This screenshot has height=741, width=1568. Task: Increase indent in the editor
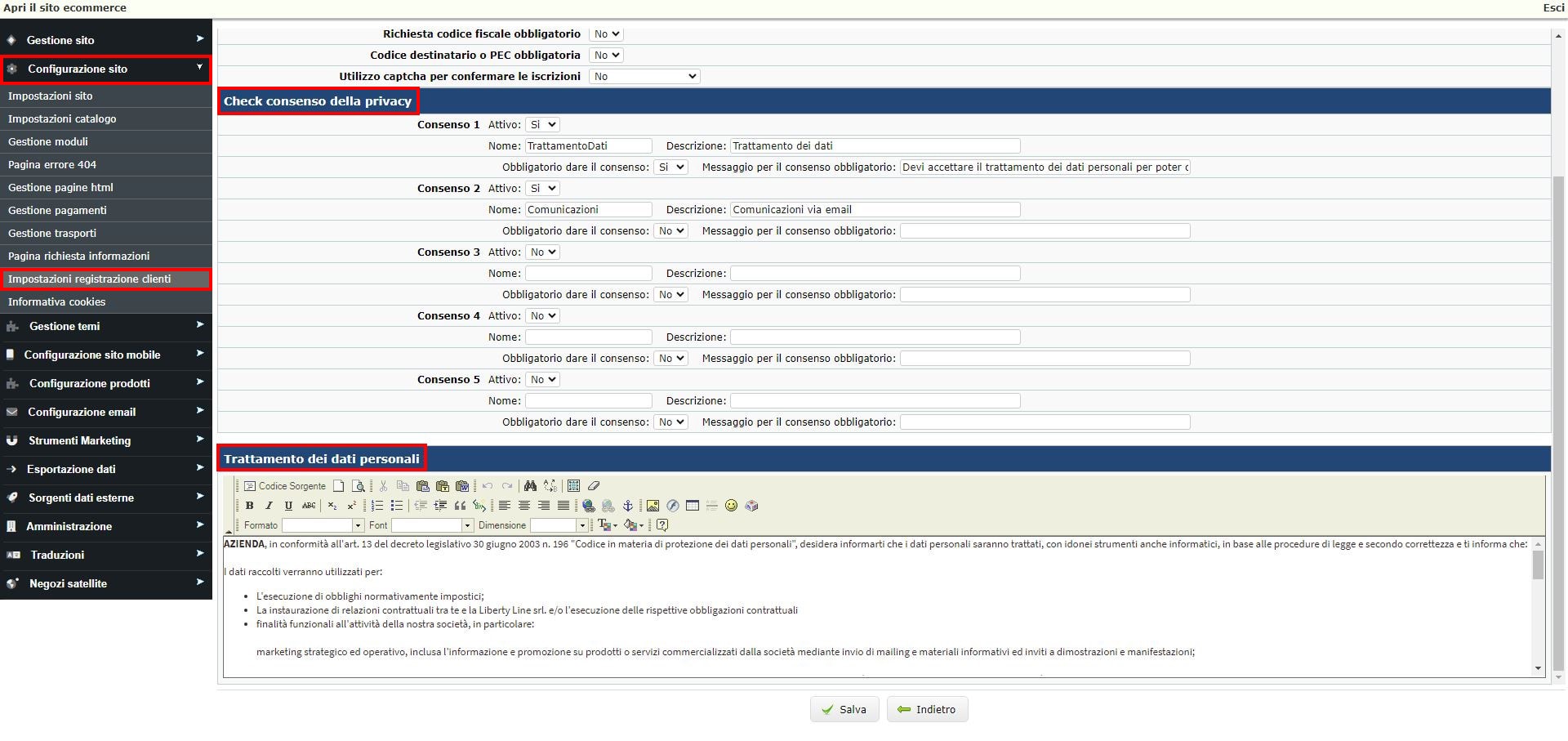click(x=440, y=506)
